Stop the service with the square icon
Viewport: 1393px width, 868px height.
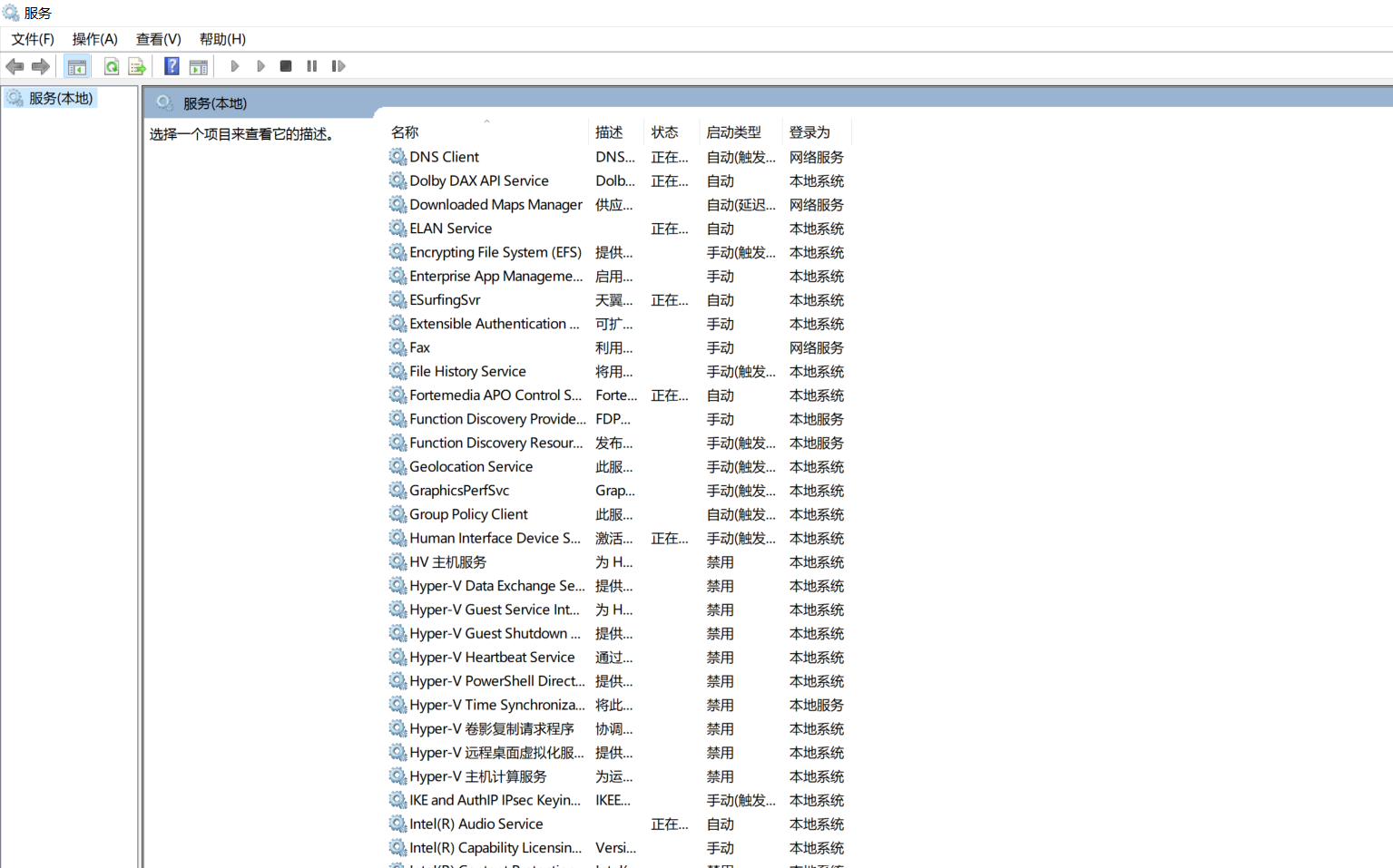coord(285,65)
